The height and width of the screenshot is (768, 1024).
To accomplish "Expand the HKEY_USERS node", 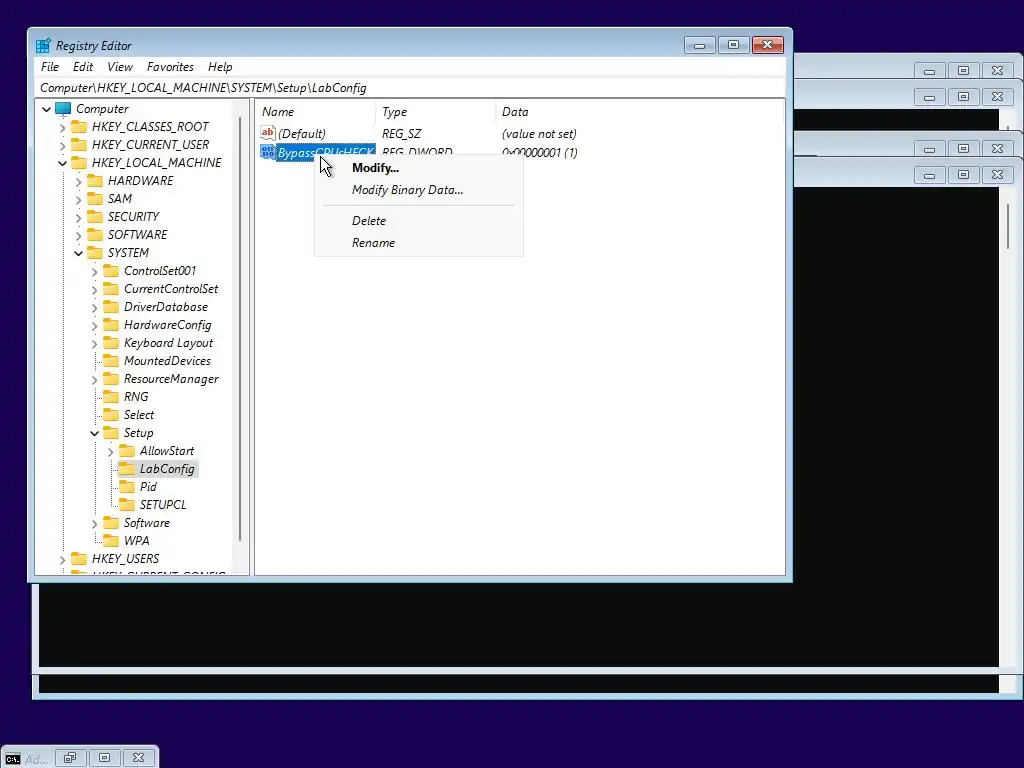I will (63, 560).
